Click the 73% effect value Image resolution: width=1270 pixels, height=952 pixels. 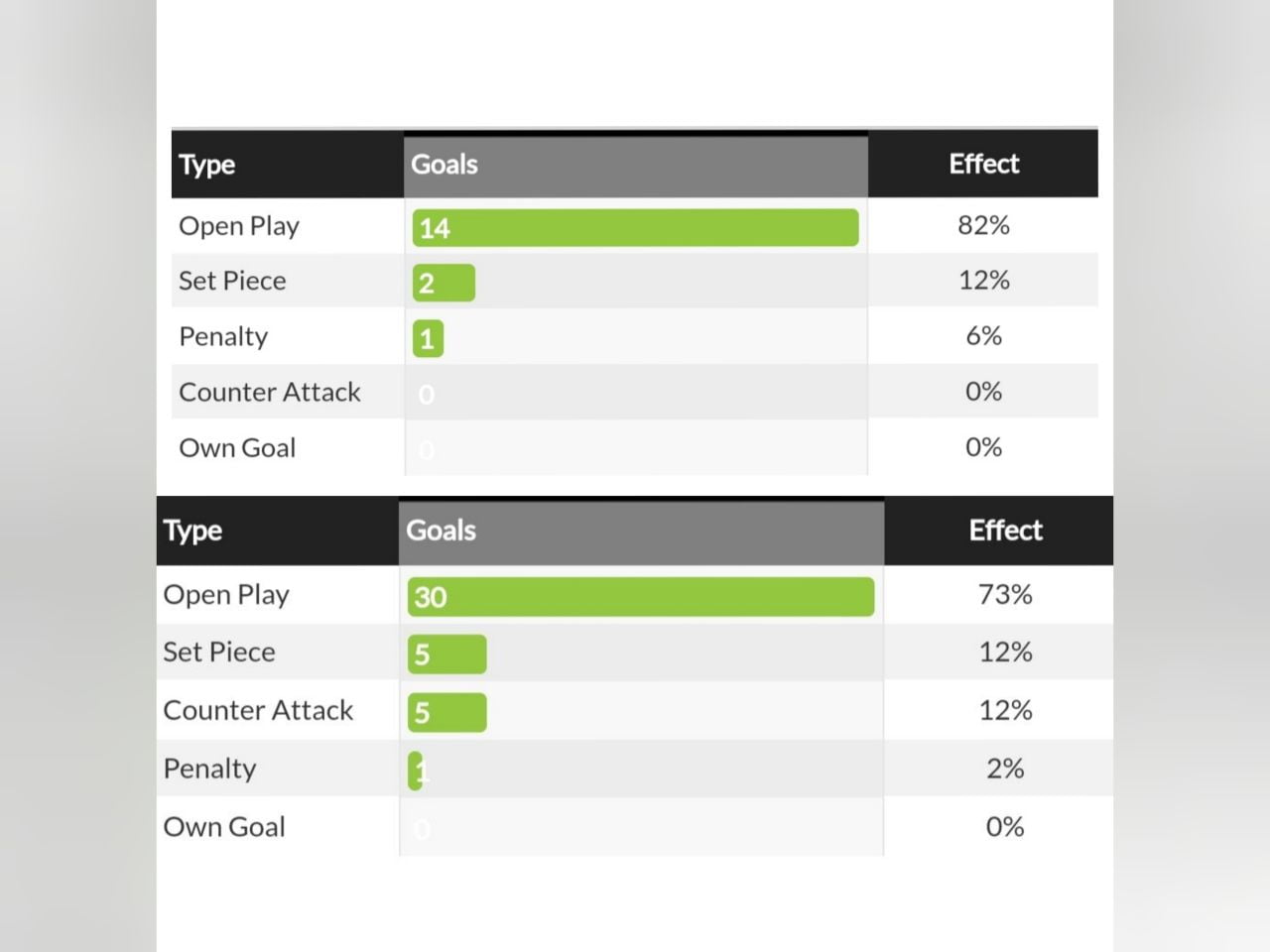click(x=1005, y=595)
